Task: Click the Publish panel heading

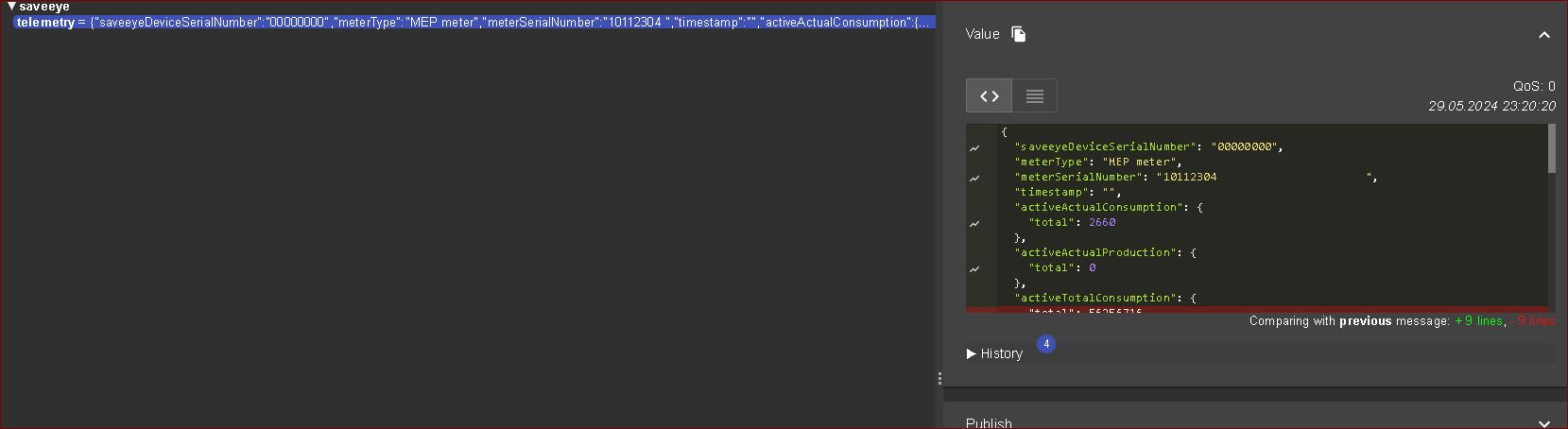Action: (989, 422)
